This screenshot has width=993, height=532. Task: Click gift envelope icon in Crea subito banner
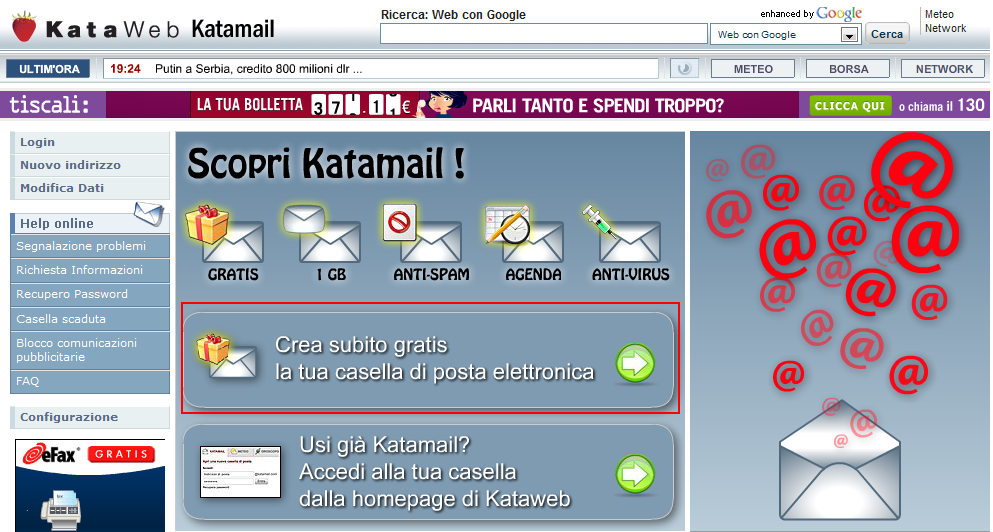(x=227, y=357)
